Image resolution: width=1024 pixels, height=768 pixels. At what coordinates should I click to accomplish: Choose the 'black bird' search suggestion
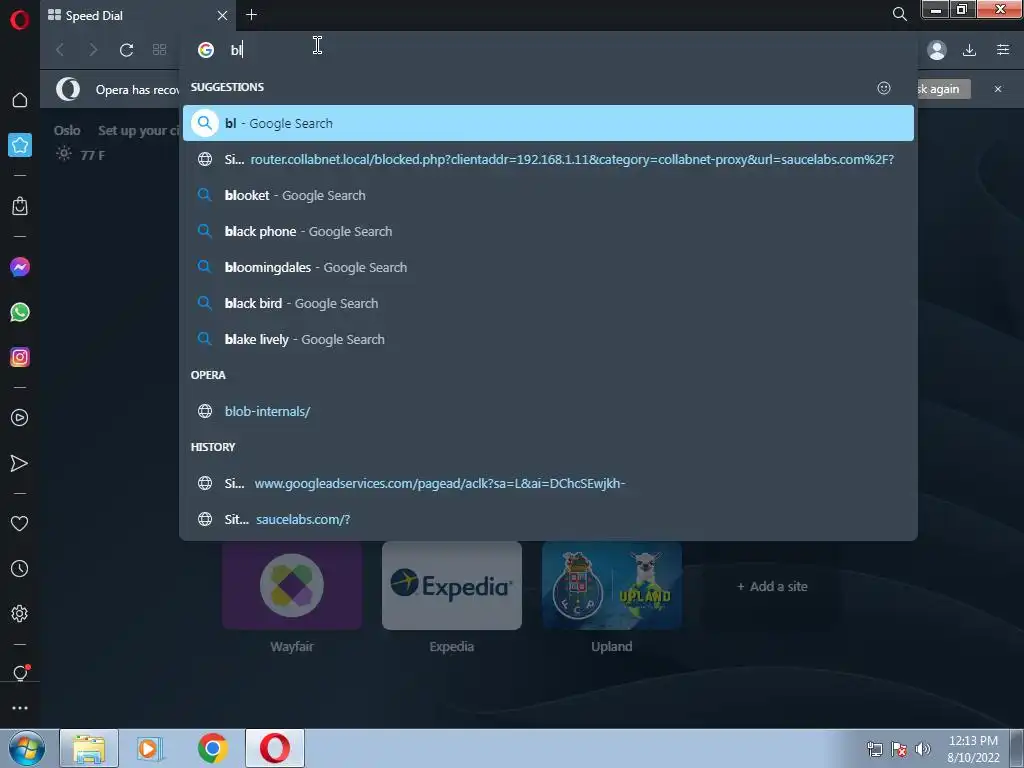548,303
